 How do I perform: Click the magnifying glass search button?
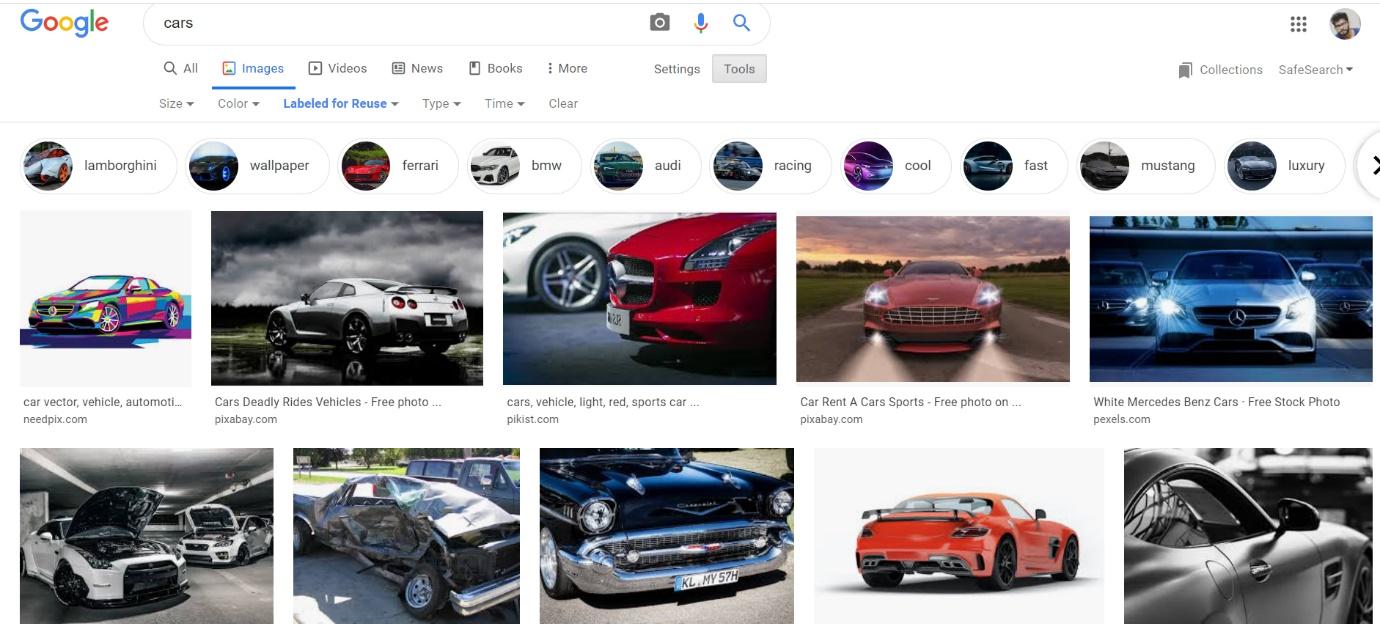click(741, 23)
